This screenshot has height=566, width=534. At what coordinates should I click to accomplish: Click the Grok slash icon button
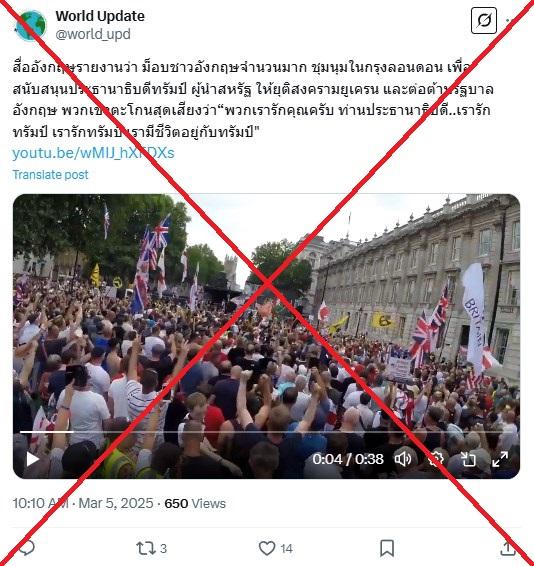pos(484,21)
